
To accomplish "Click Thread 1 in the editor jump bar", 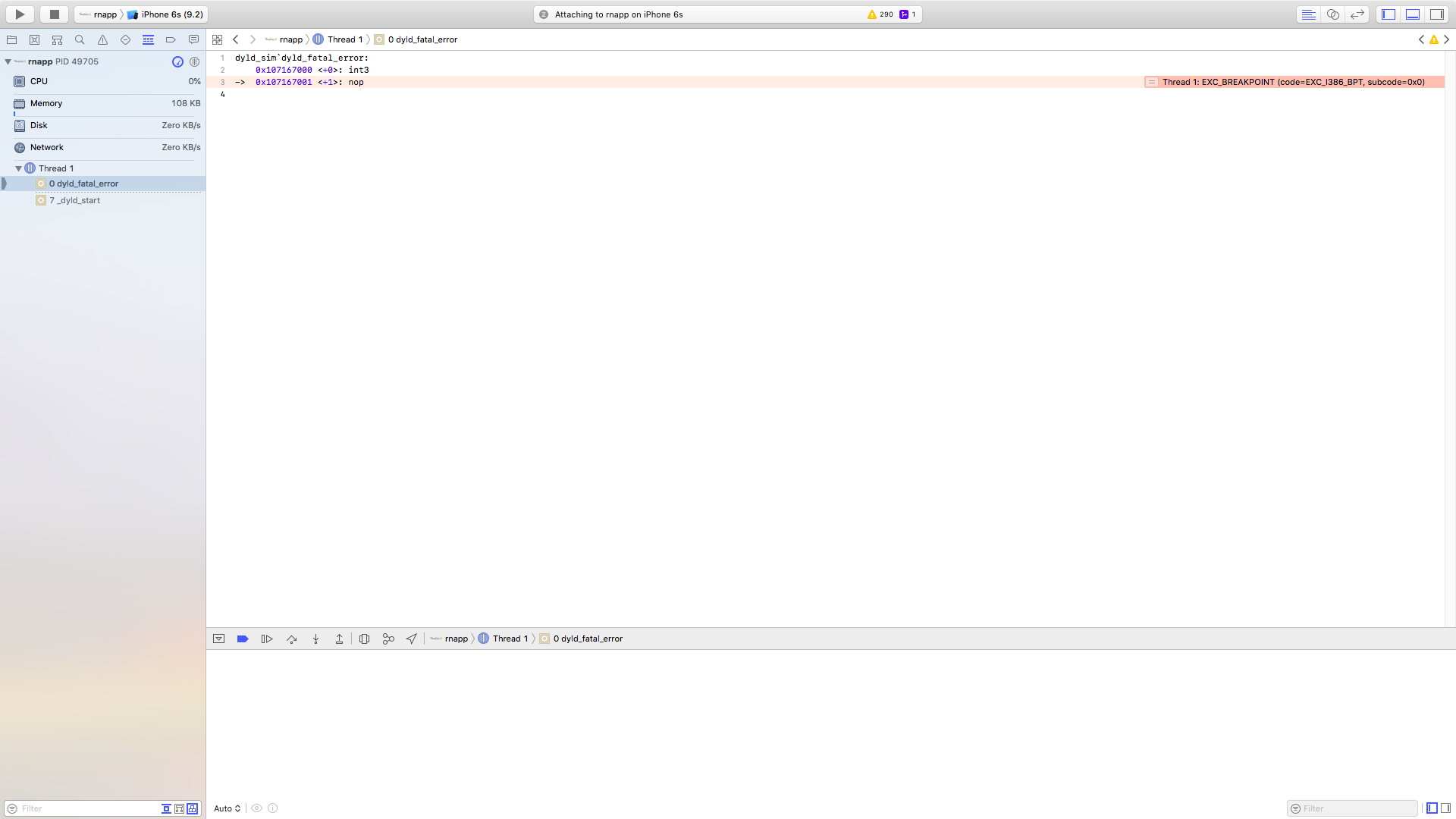I will click(x=338, y=39).
